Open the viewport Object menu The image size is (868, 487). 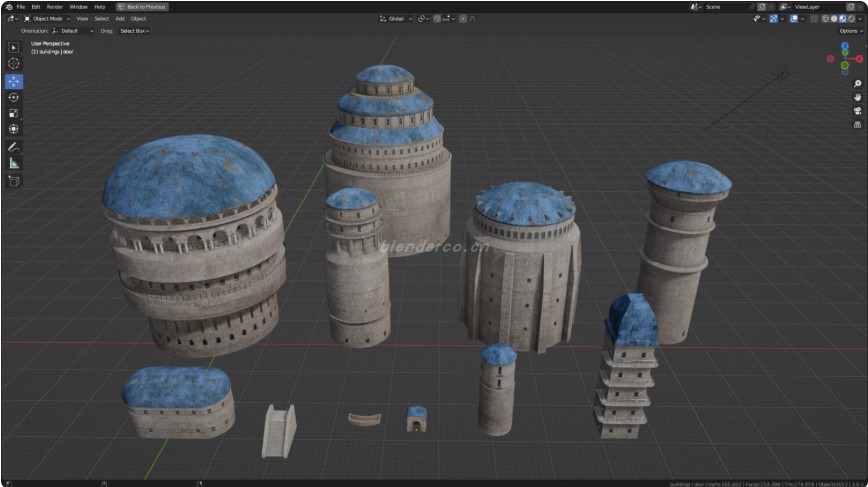(x=138, y=19)
